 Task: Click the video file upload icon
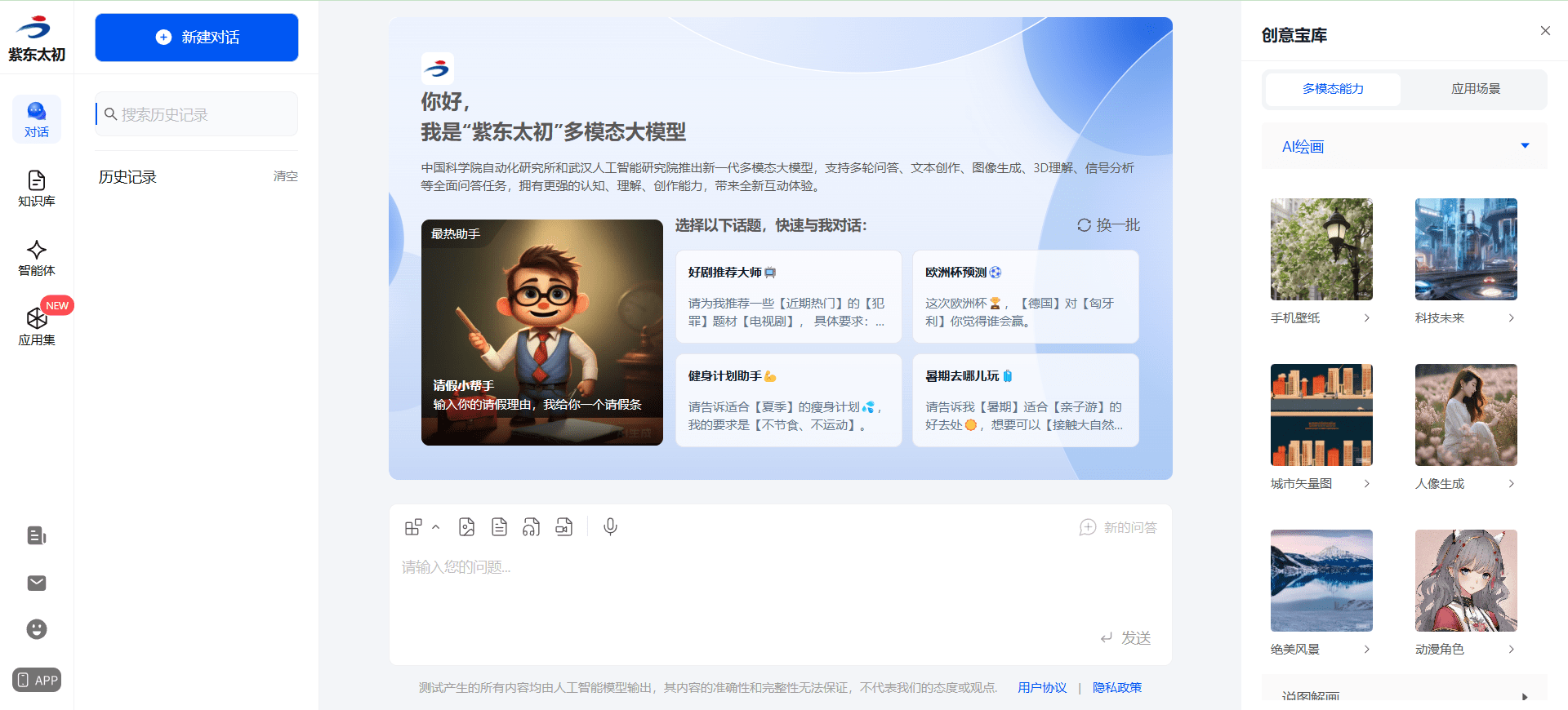(563, 527)
